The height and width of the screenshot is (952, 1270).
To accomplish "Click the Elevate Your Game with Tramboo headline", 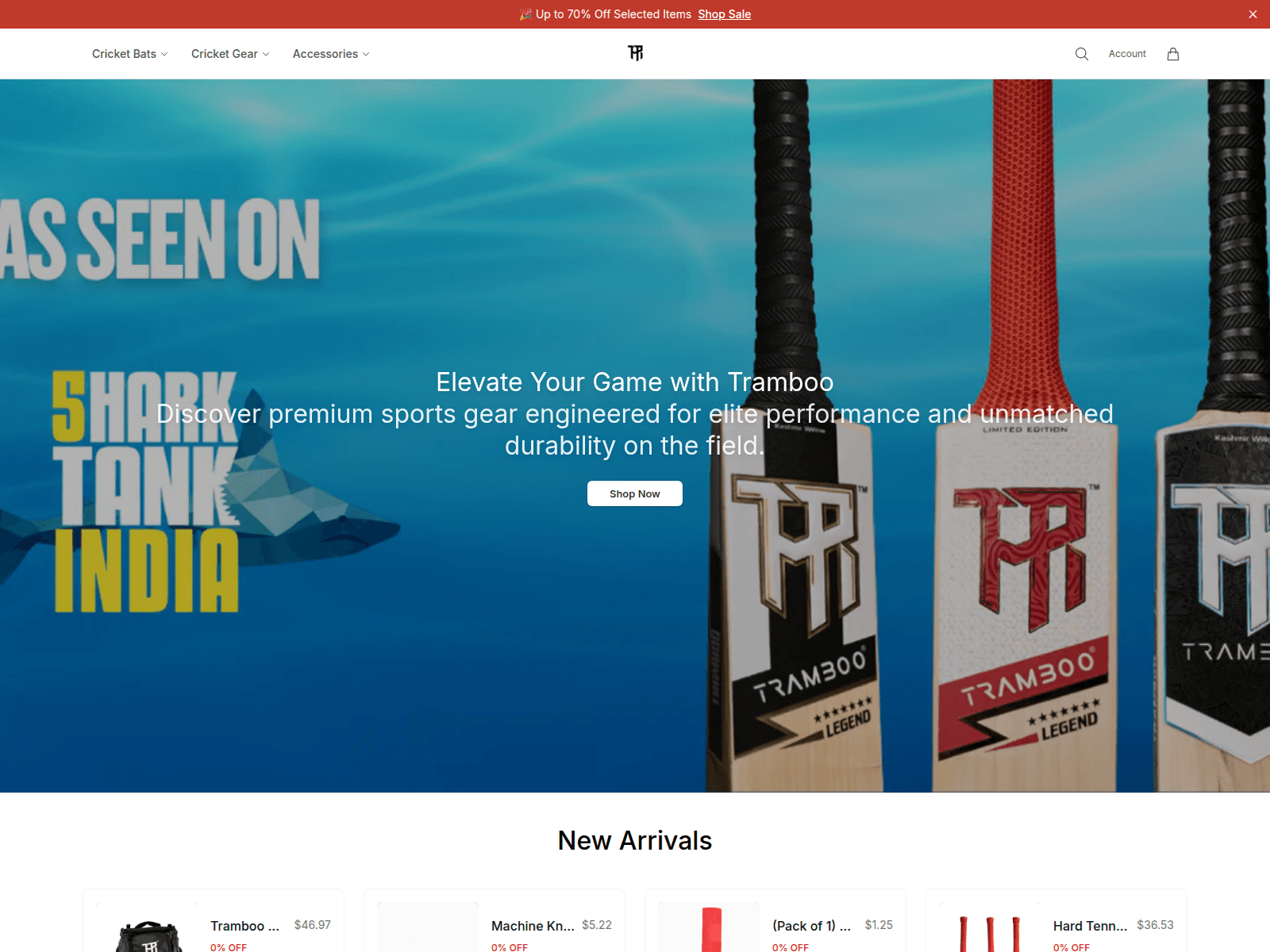I will coord(635,382).
